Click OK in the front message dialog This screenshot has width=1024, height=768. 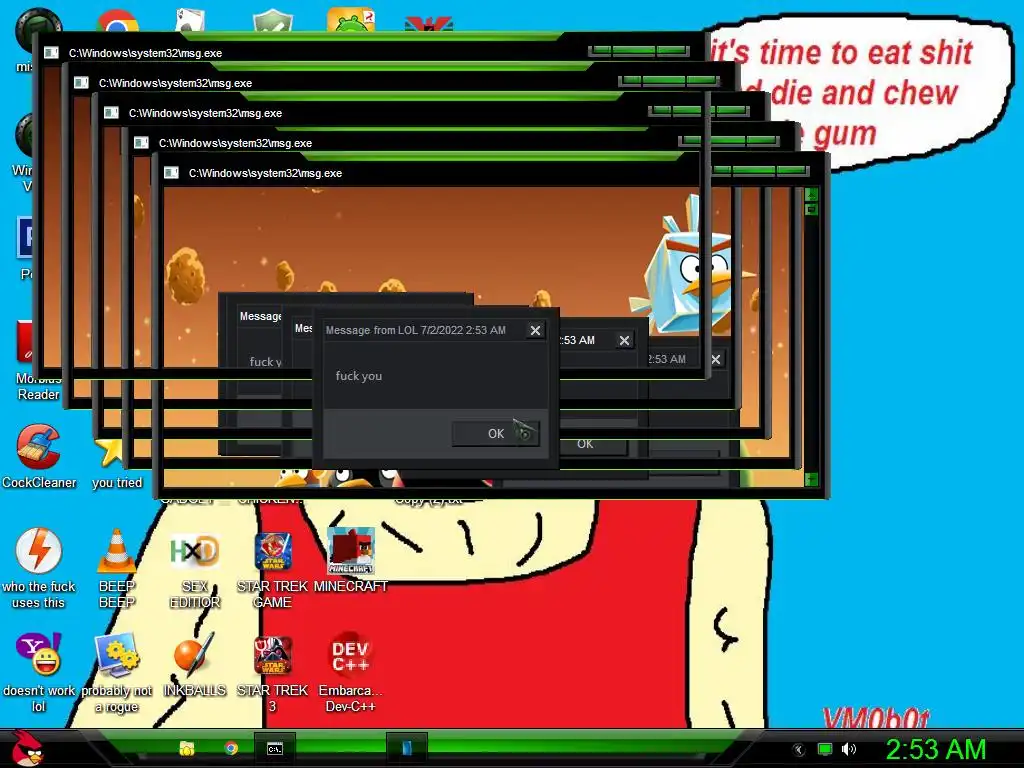[496, 434]
